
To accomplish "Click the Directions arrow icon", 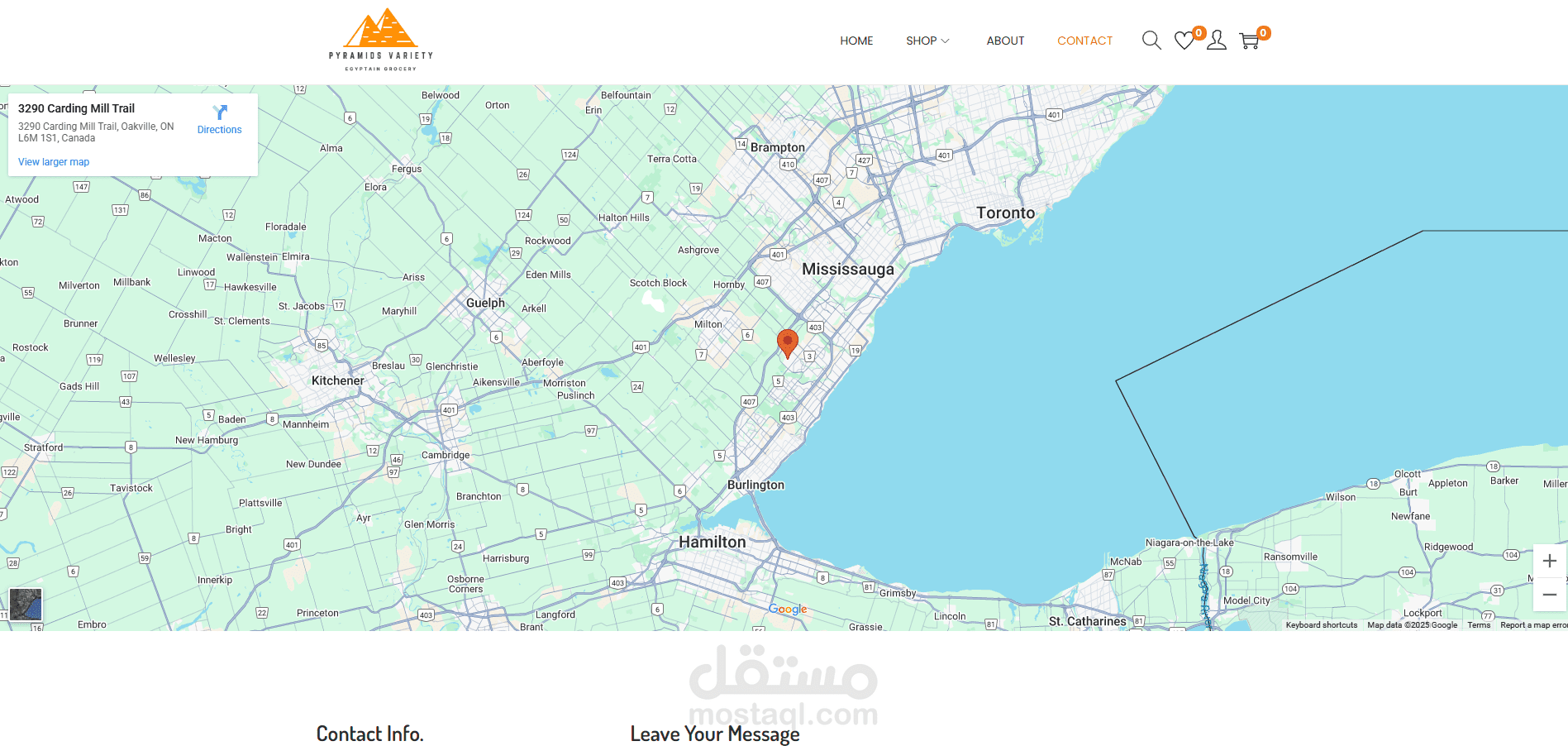I will click(x=220, y=112).
